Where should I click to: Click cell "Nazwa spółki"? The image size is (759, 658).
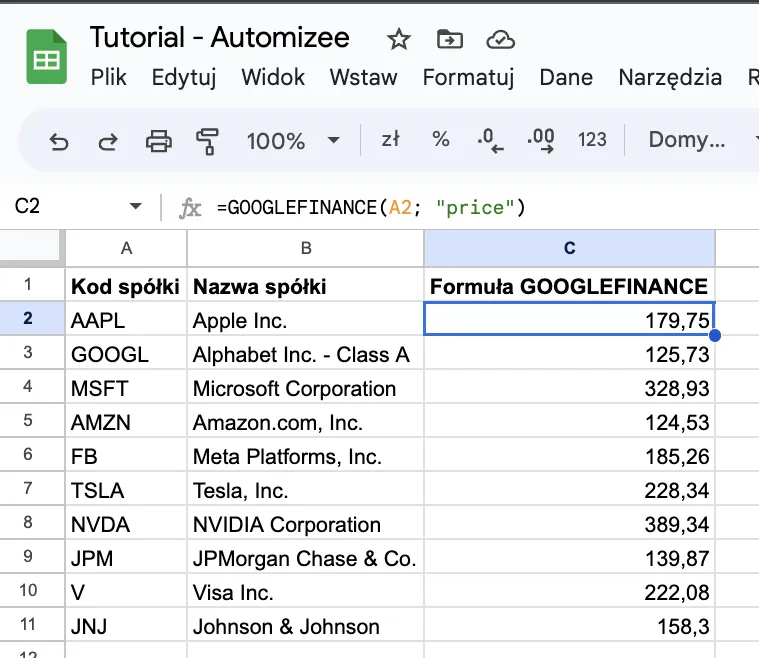[x=305, y=285]
